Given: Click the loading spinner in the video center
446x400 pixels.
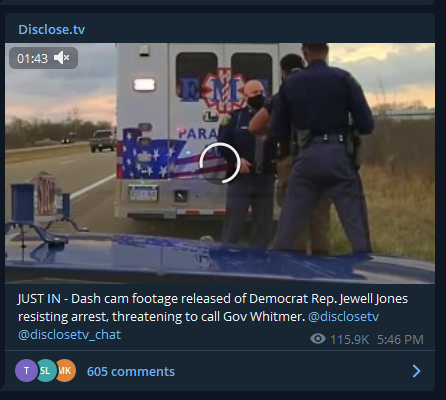Looking at the screenshot, I should point(220,163).
